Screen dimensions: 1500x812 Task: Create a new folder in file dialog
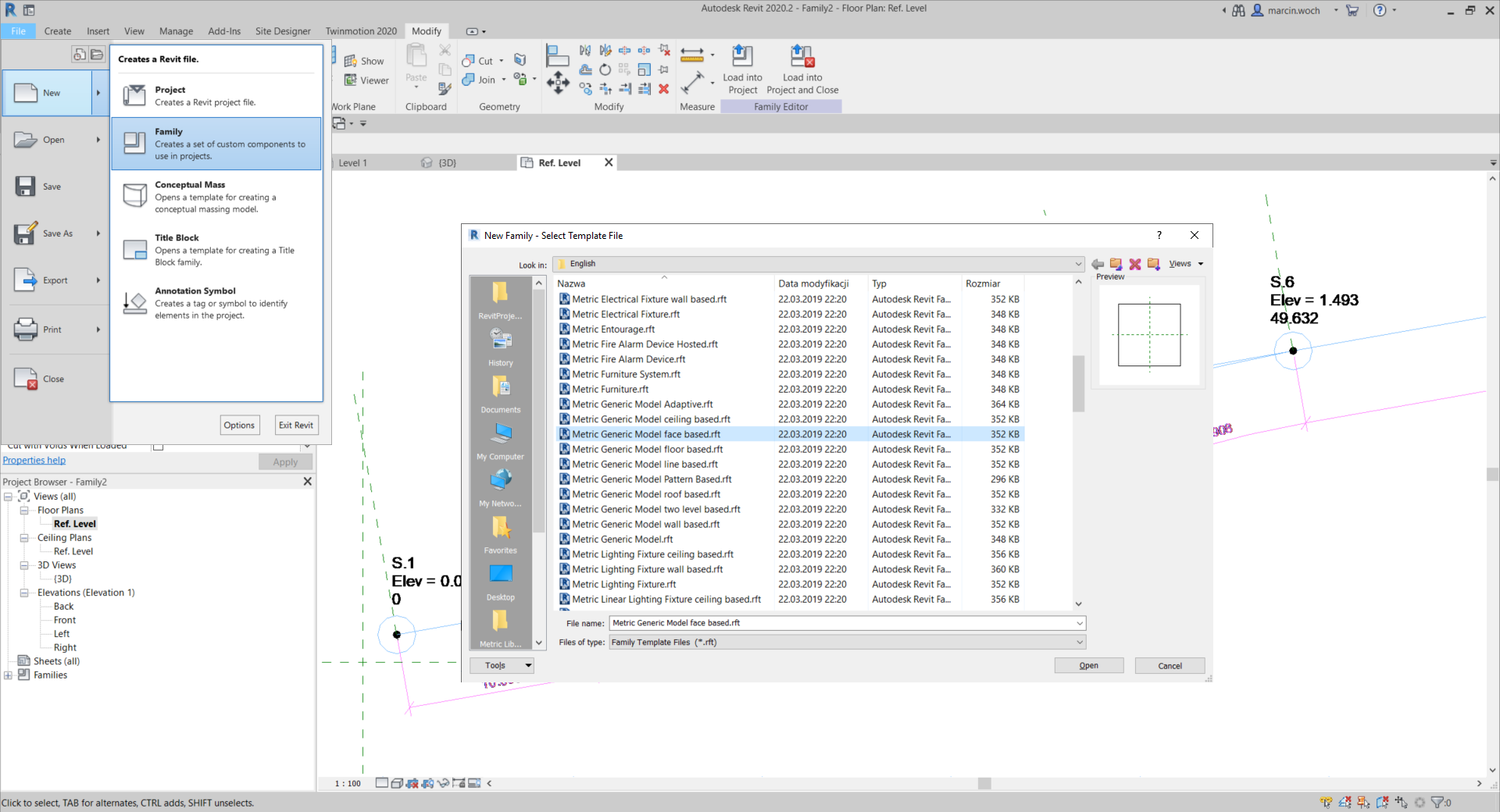coord(1154,264)
